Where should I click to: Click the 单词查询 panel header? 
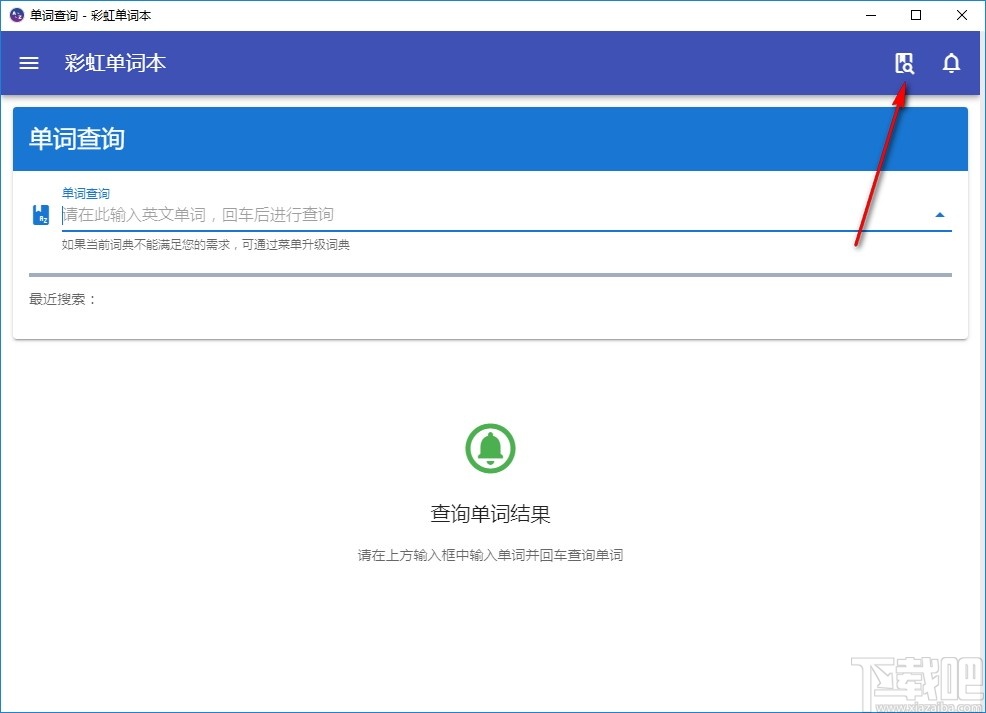tap(76, 139)
